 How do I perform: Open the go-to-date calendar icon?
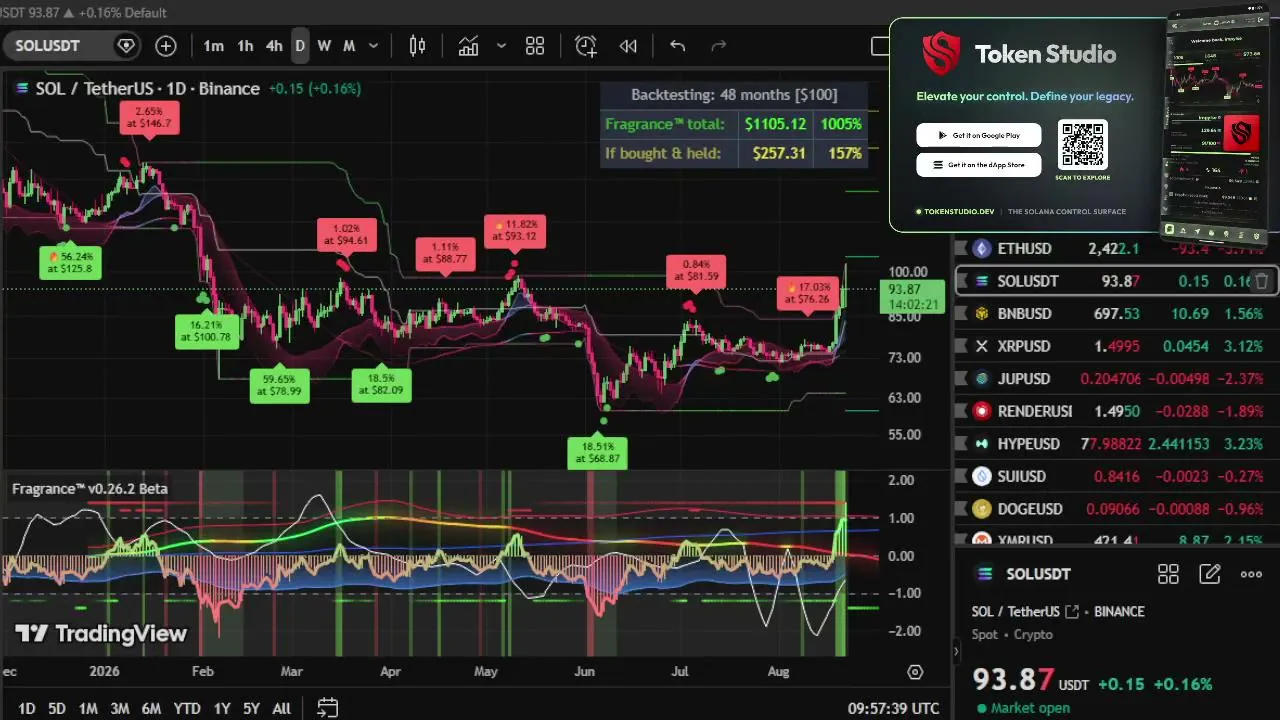[x=328, y=708]
